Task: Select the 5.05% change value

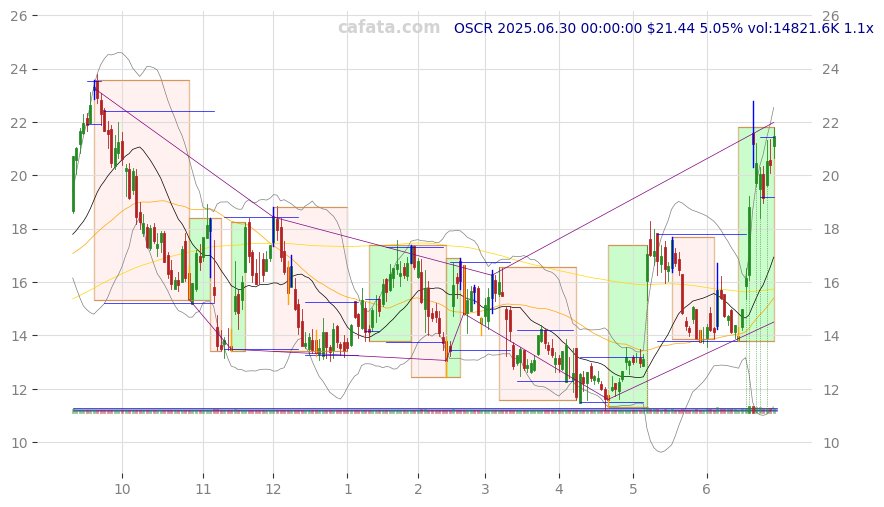Action: click(721, 28)
